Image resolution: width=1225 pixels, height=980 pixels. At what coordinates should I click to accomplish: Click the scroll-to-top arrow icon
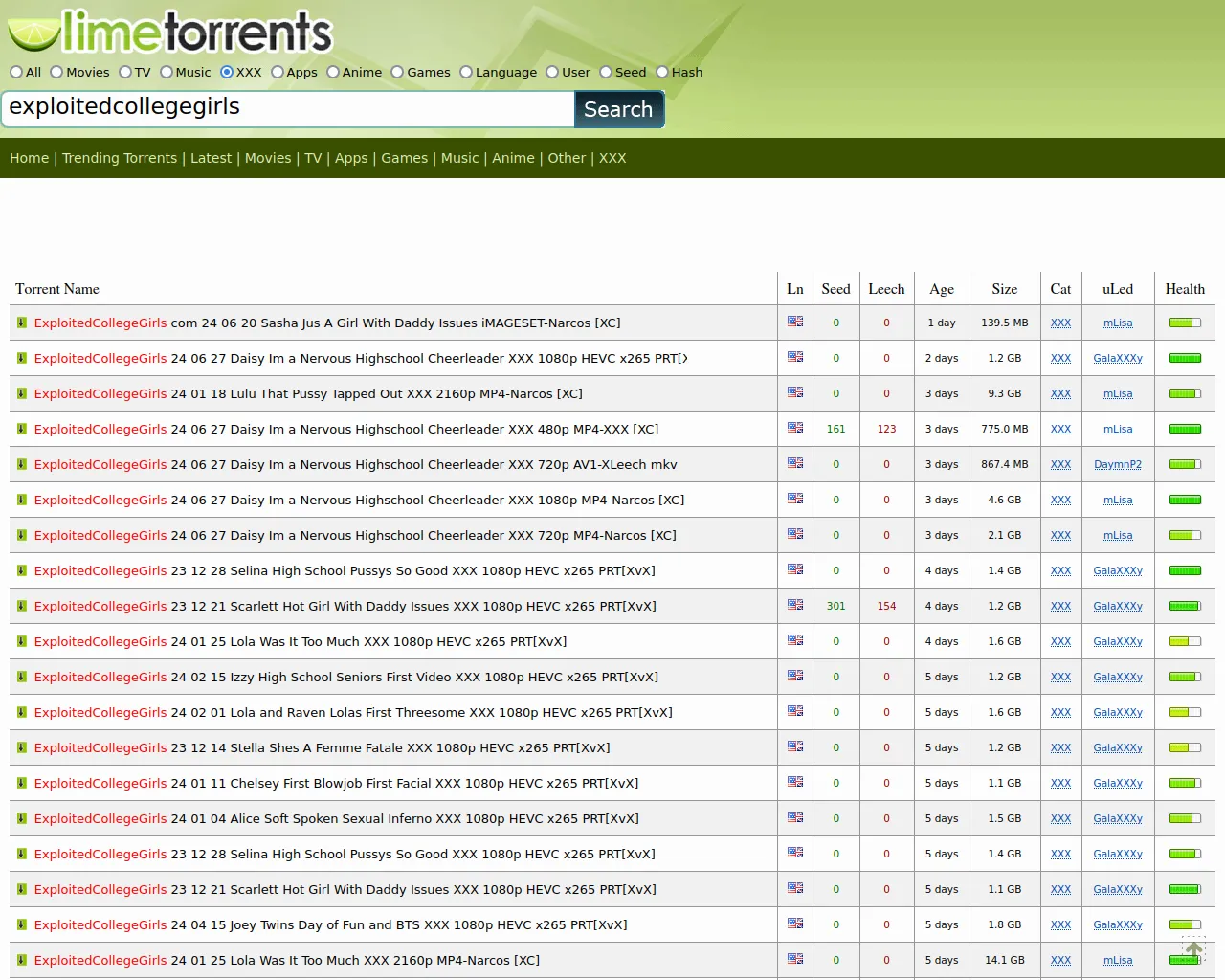[1193, 949]
